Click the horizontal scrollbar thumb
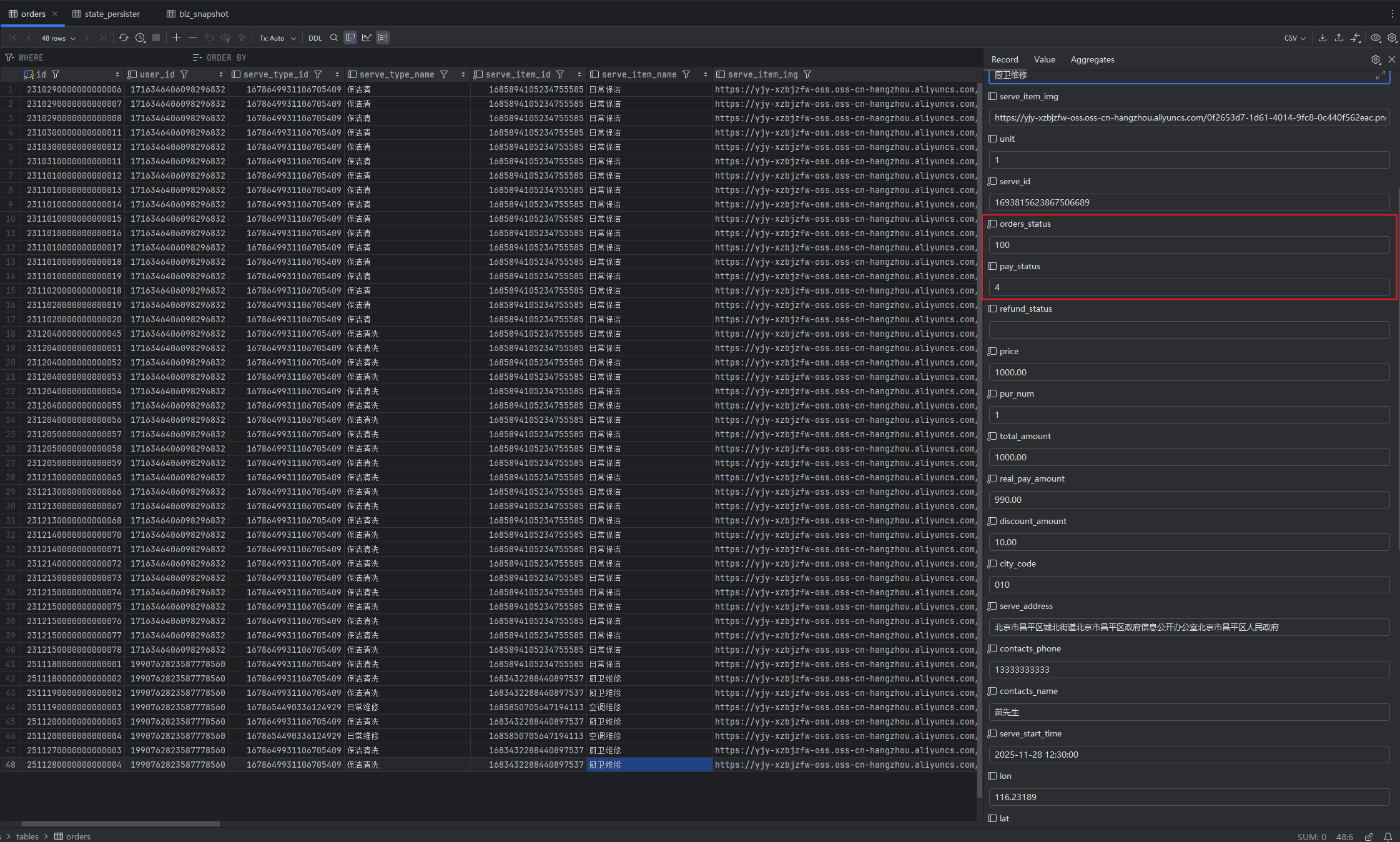The width and height of the screenshot is (1400, 842). [x=121, y=824]
